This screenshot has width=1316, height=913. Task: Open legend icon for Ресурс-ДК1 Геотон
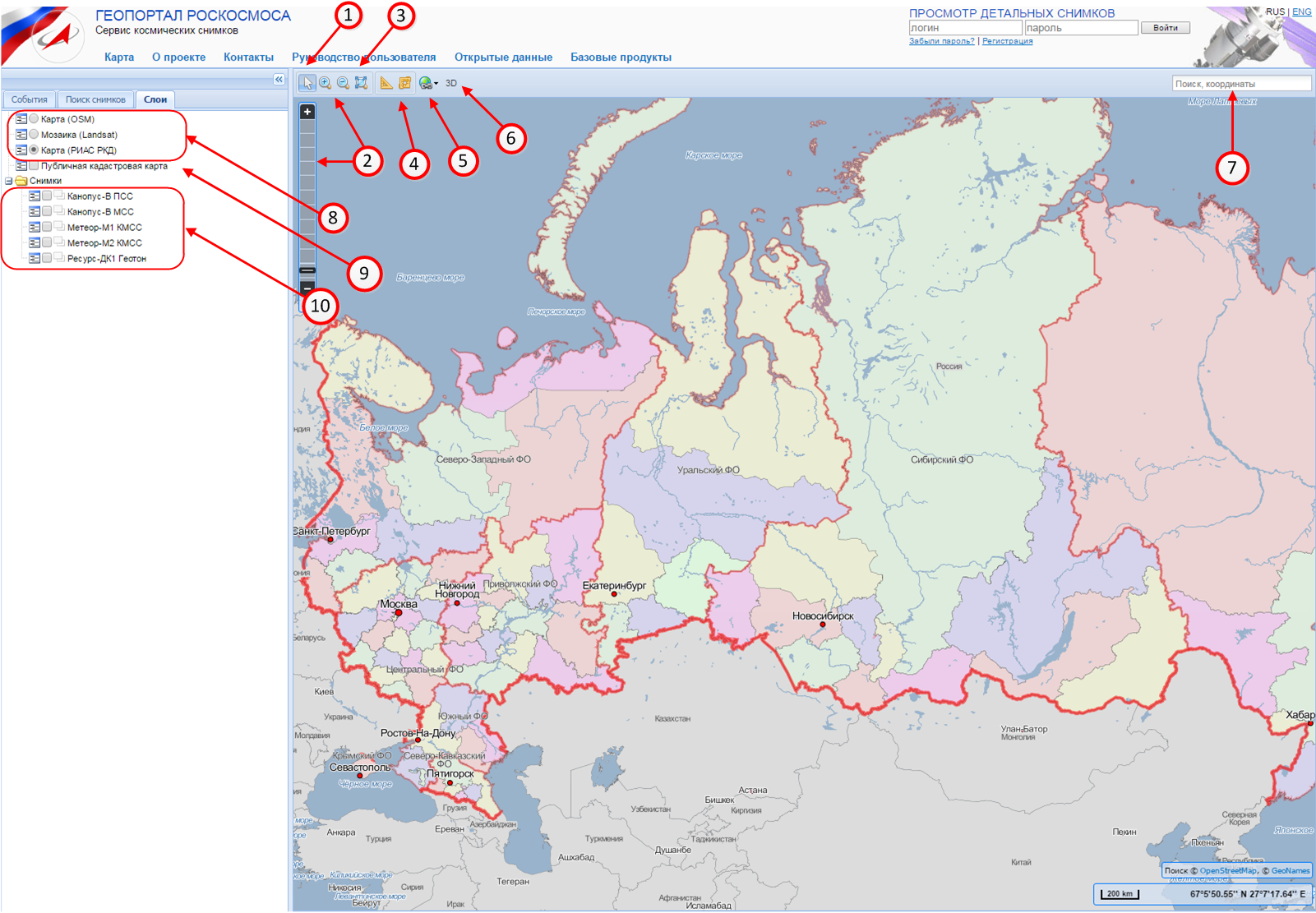[x=35, y=259]
